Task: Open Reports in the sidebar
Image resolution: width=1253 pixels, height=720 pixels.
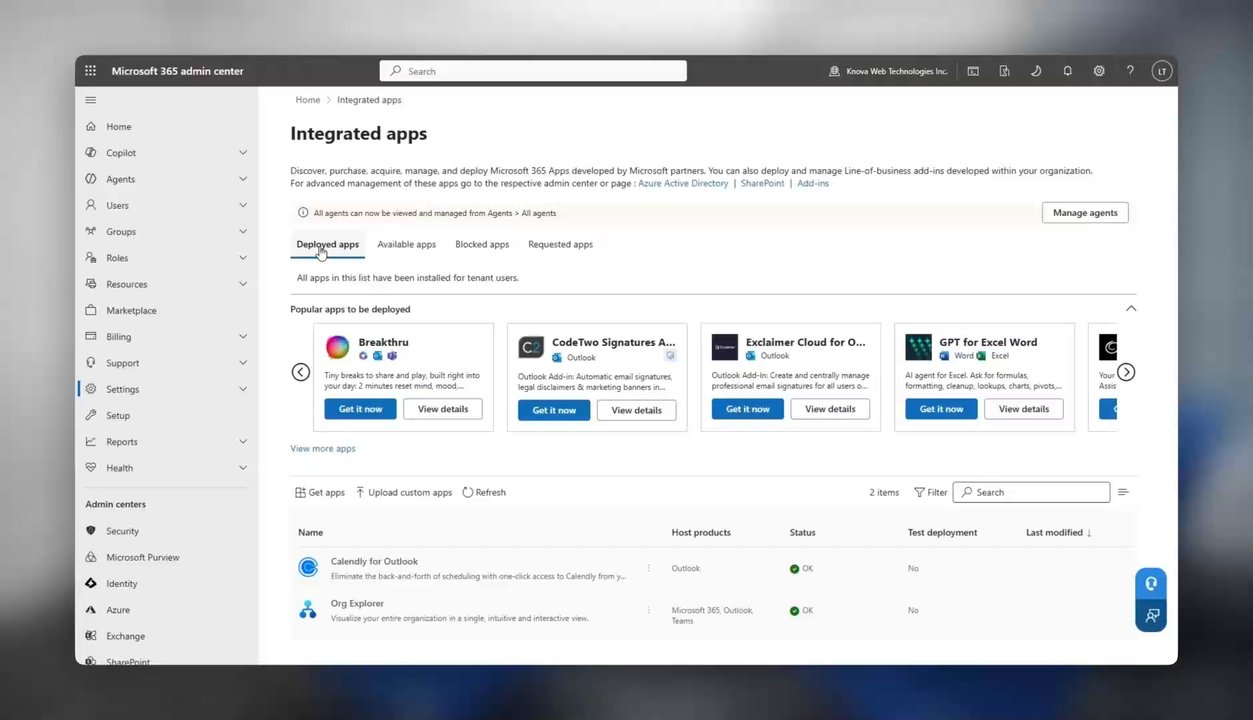Action: pos(122,442)
